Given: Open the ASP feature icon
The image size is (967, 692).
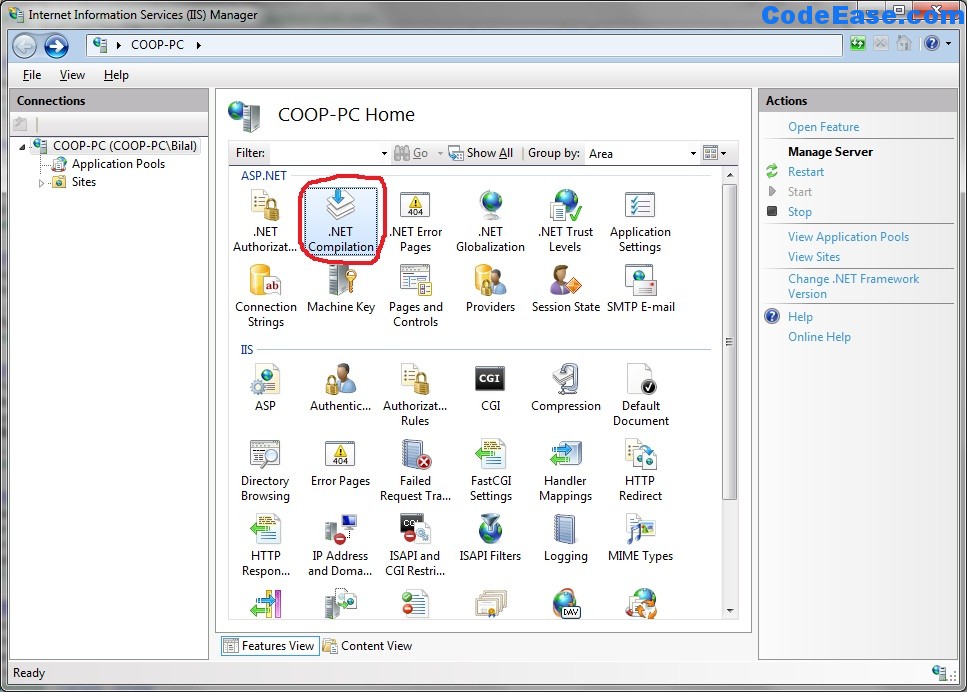Looking at the screenshot, I should click(265, 387).
